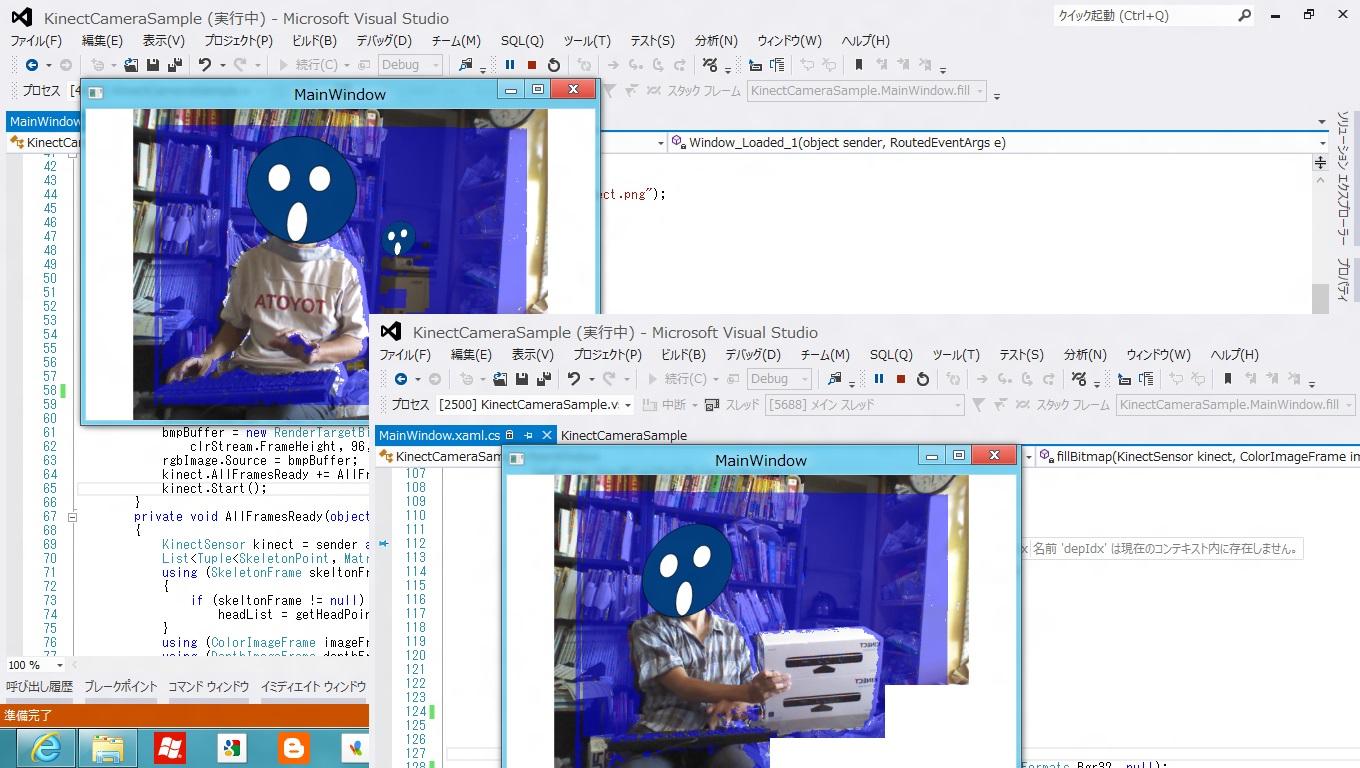Show the 呼び出し履歴 call stack tab
Image resolution: width=1360 pixels, height=768 pixels.
point(40,687)
